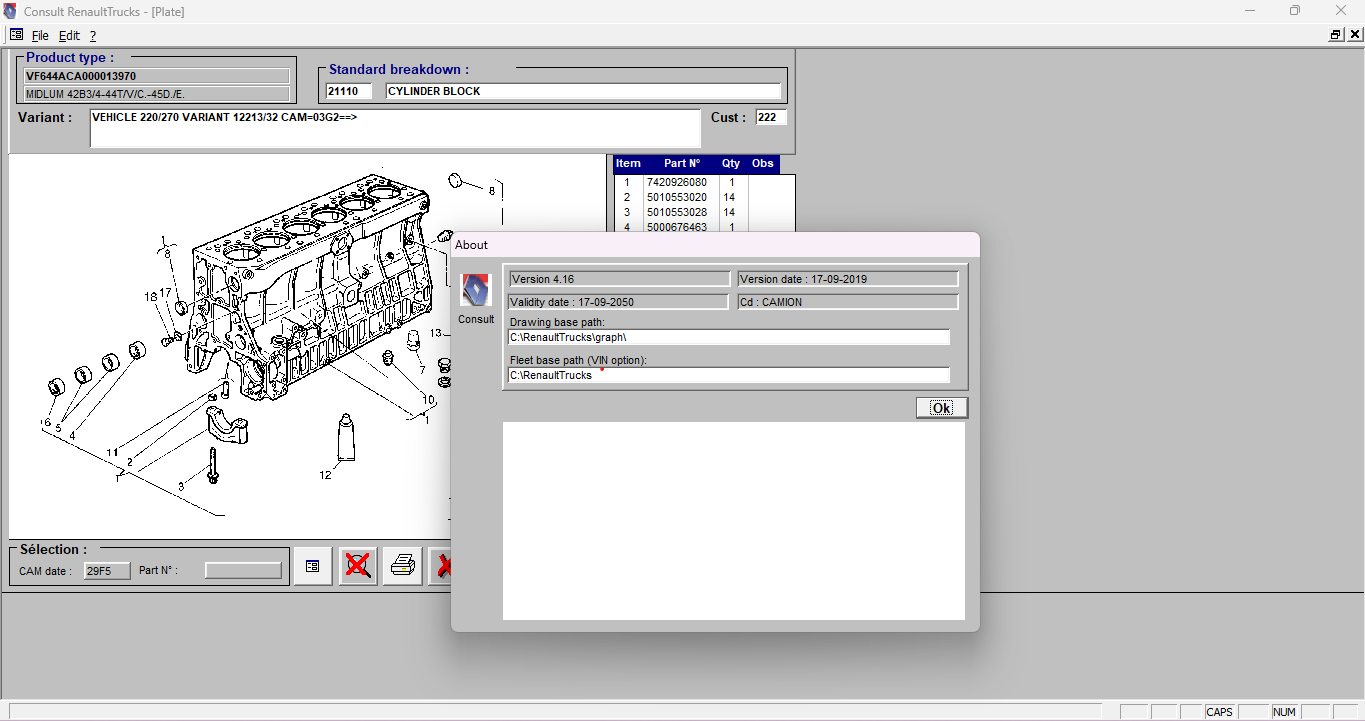This screenshot has width=1365, height=721.
Task: Select part number 5010553028 row
Action: point(704,213)
